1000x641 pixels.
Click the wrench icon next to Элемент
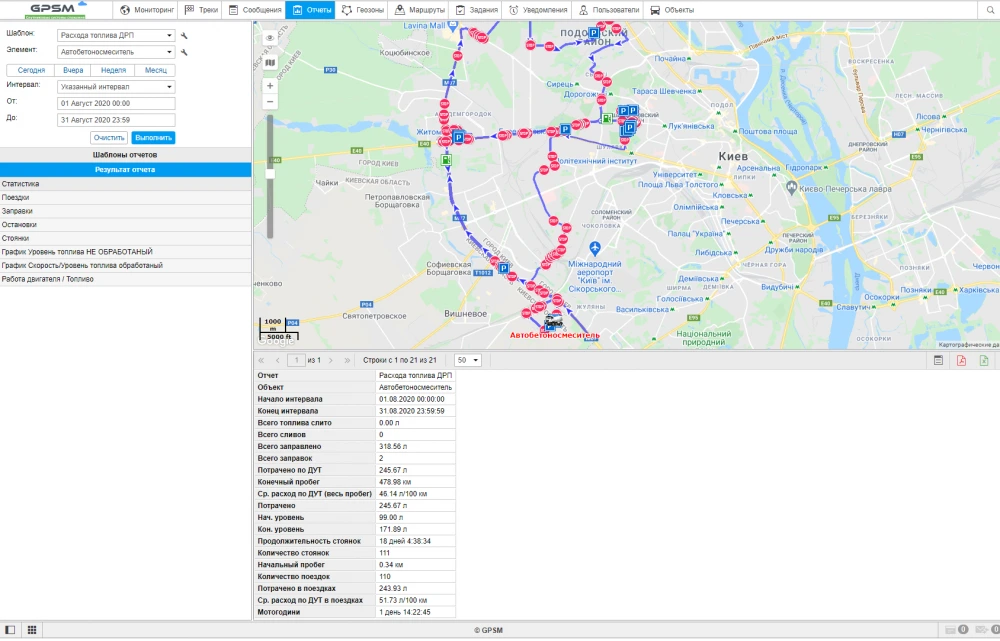click(184, 52)
